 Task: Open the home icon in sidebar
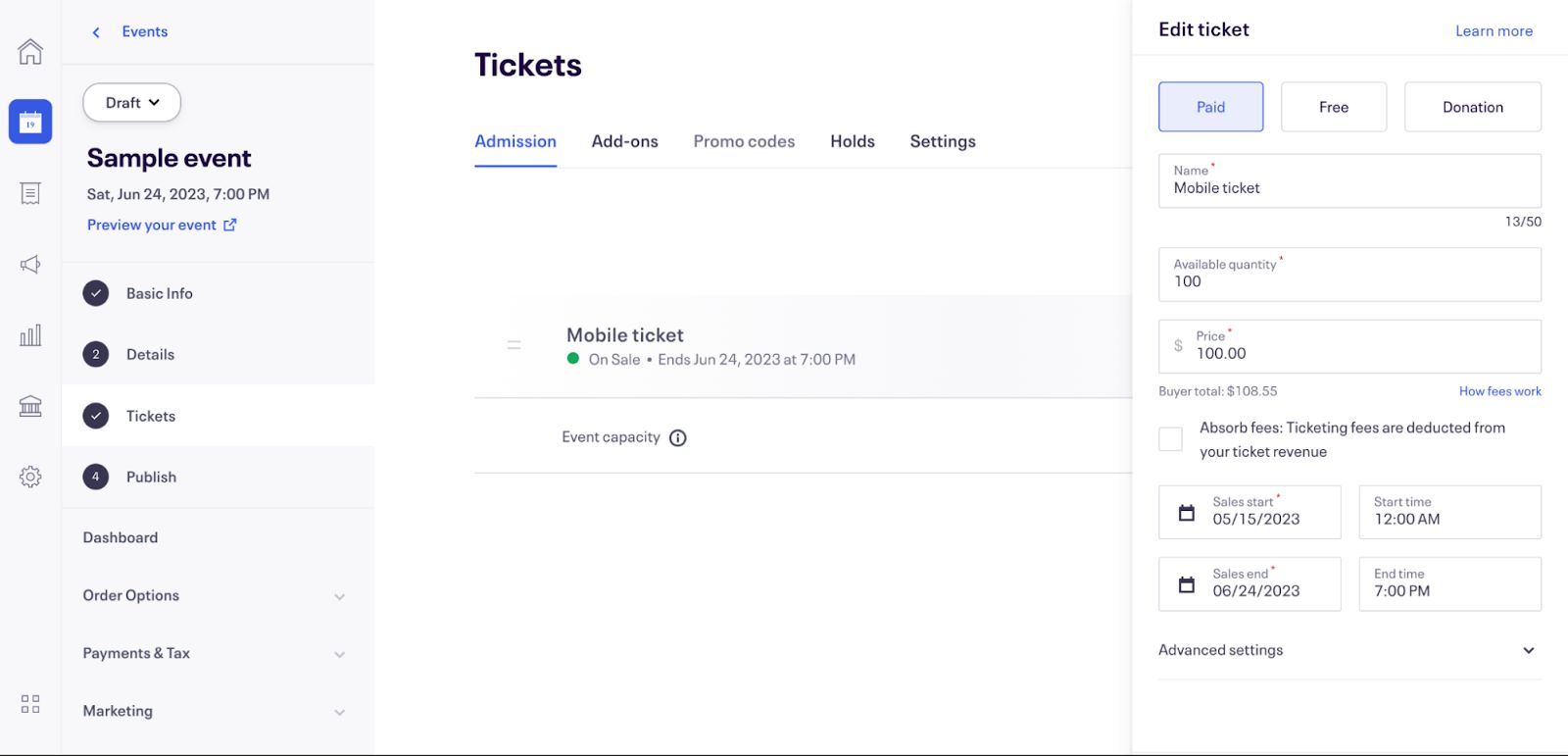coord(30,51)
